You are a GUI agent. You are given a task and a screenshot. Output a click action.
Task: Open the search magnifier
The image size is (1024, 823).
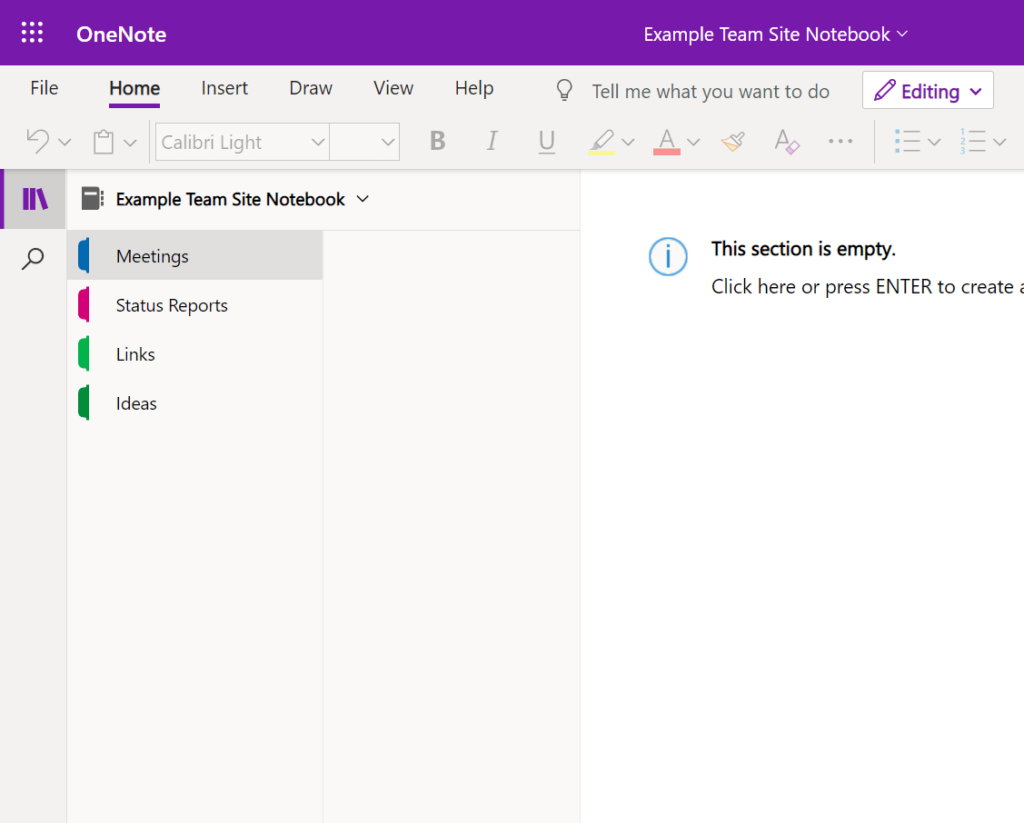[x=33, y=259]
